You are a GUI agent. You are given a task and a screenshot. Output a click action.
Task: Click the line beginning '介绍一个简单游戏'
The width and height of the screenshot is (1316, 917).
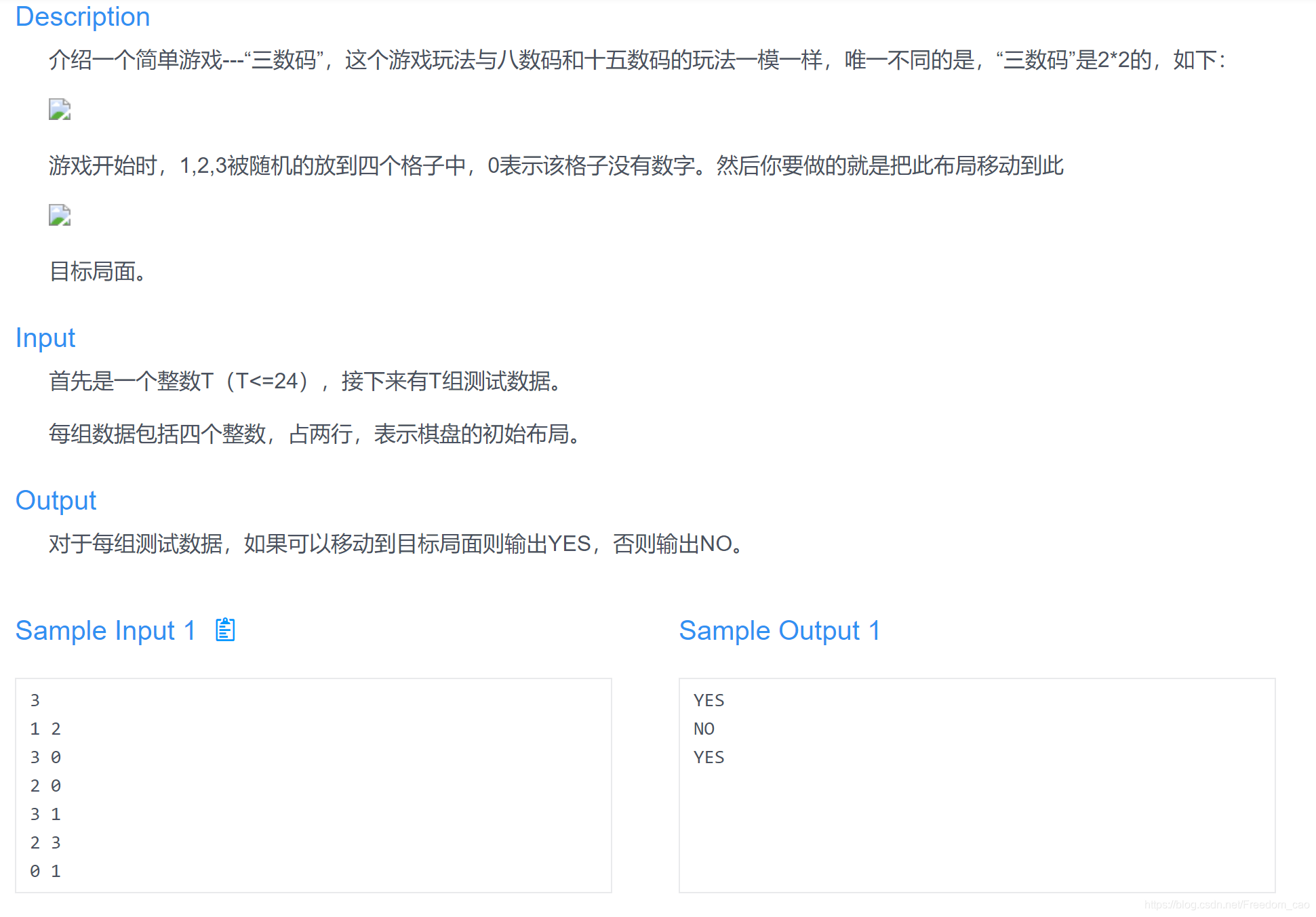point(637,60)
